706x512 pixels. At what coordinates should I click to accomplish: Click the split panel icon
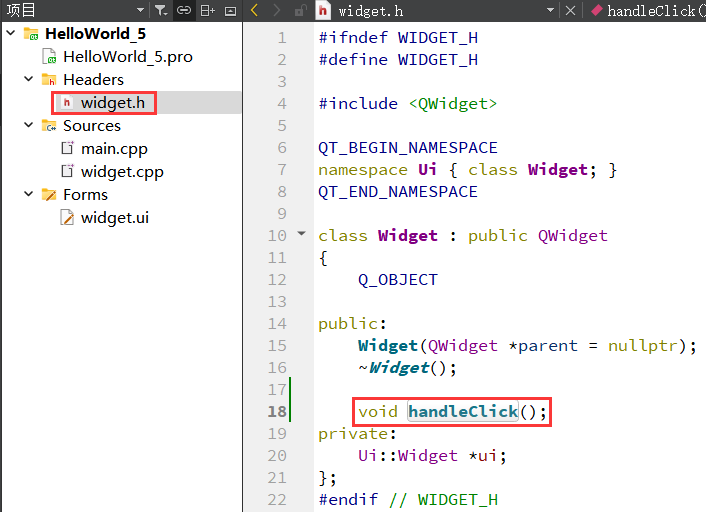tap(207, 10)
